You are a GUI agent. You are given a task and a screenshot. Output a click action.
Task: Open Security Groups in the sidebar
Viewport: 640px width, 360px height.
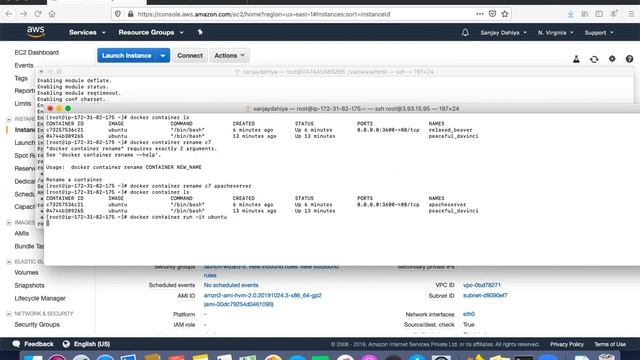[x=37, y=324]
